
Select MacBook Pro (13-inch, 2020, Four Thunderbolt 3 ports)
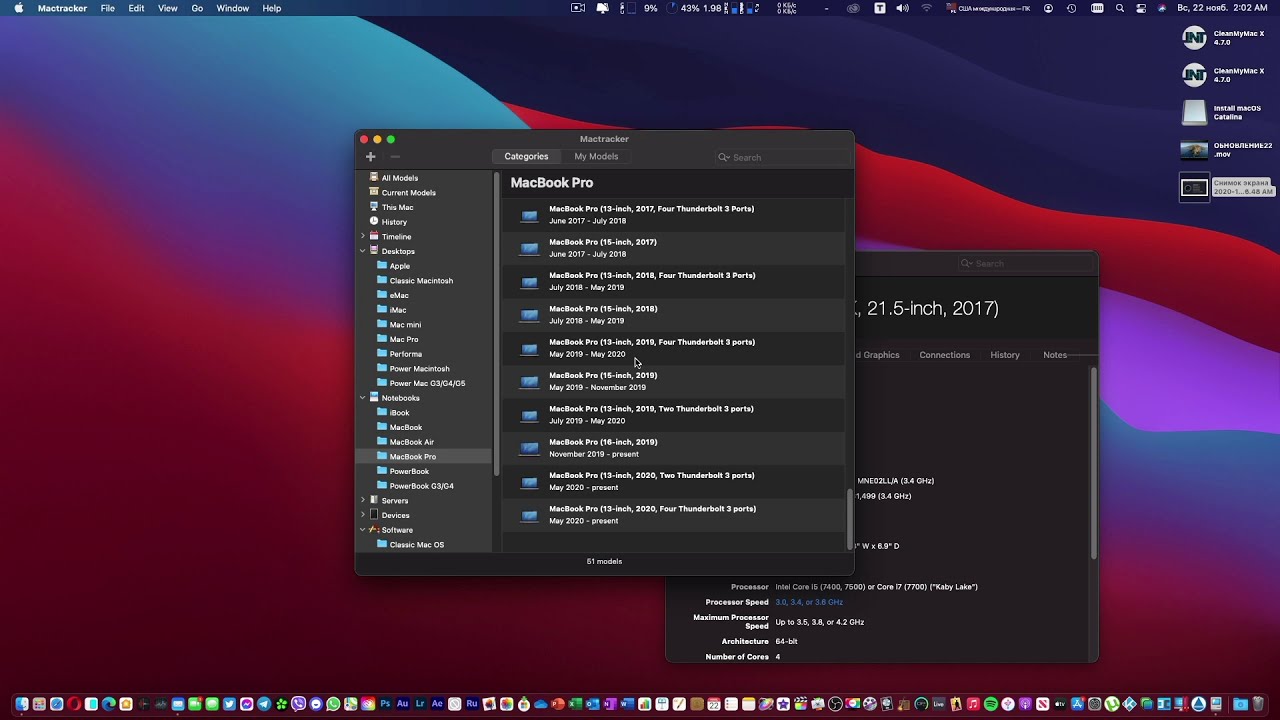[x=675, y=515]
